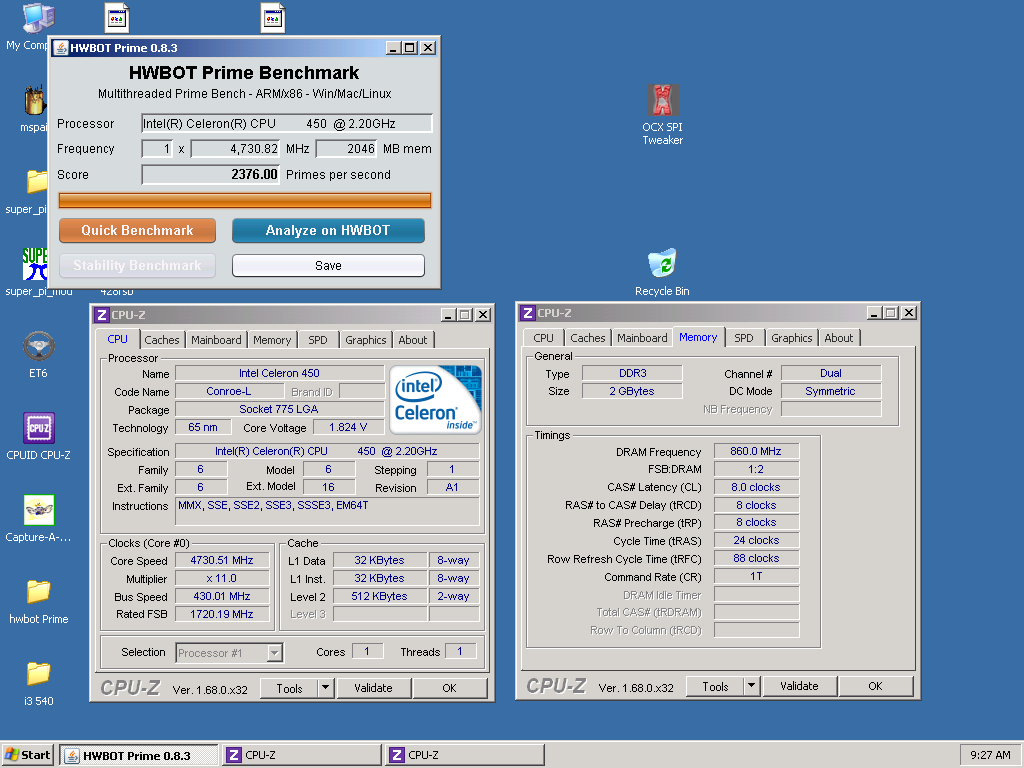Click Validate in left CPU-Z window
The image size is (1024, 768).
[374, 688]
